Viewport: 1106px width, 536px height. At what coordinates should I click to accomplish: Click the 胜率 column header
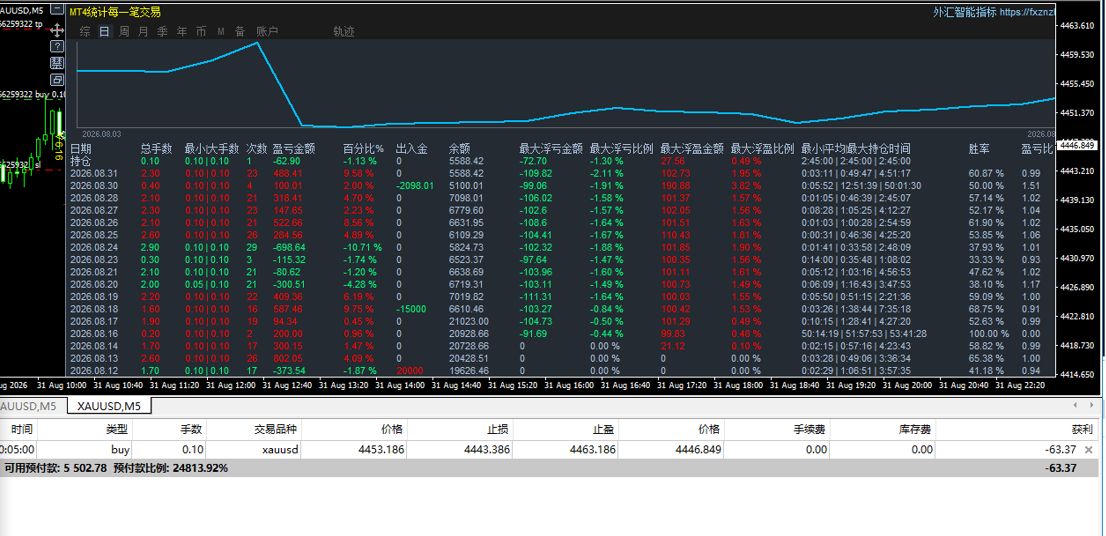(x=979, y=149)
